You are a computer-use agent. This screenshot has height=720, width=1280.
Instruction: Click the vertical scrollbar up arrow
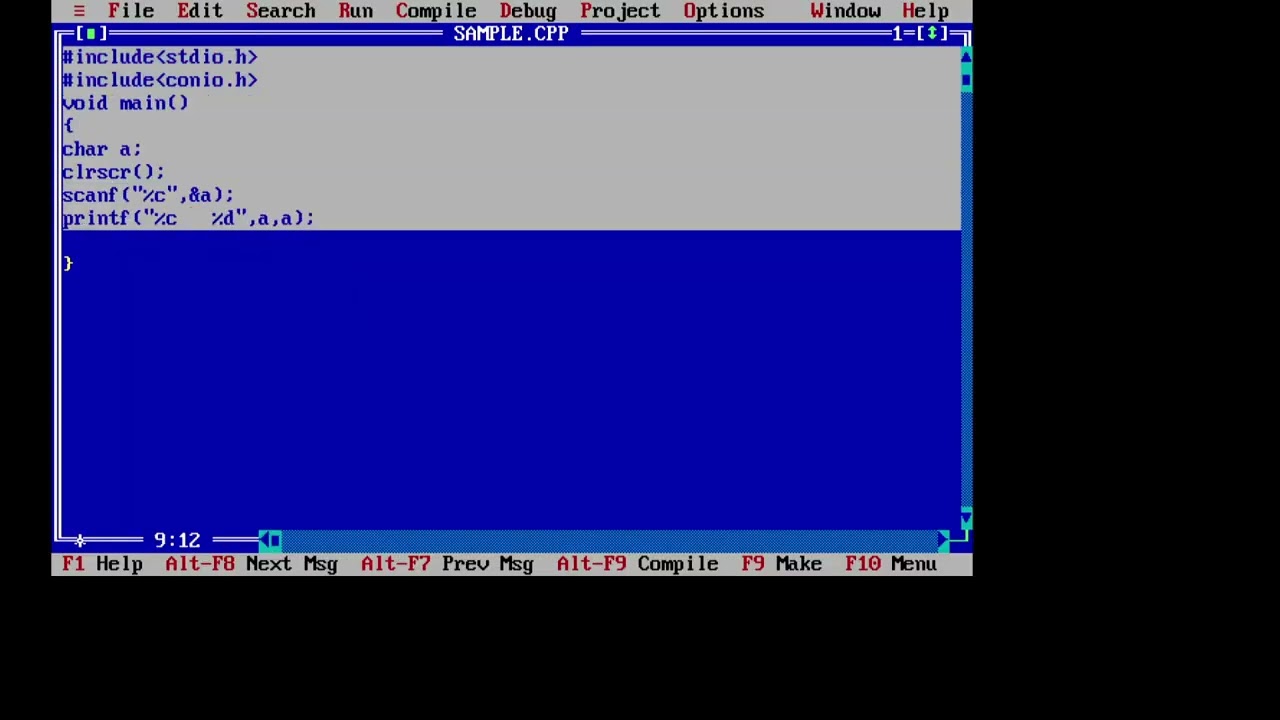point(966,57)
